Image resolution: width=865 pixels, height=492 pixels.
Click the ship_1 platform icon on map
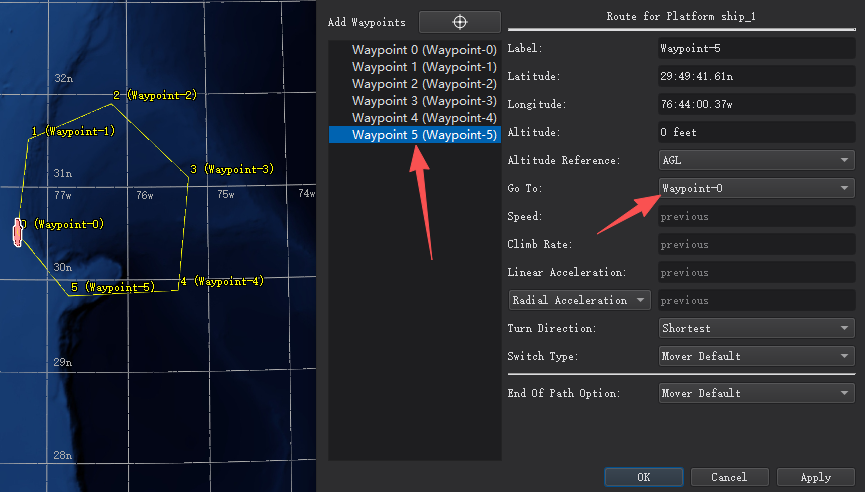click(x=18, y=232)
